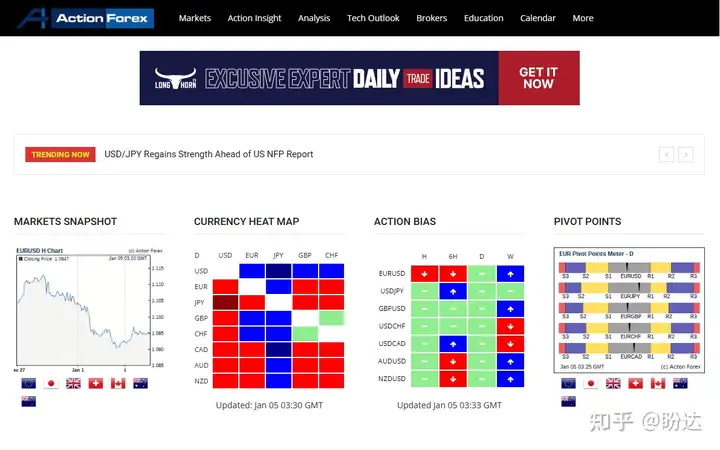This screenshot has width=720, height=450.
Task: Show previous trending headline with left arrow
Action: [667, 155]
